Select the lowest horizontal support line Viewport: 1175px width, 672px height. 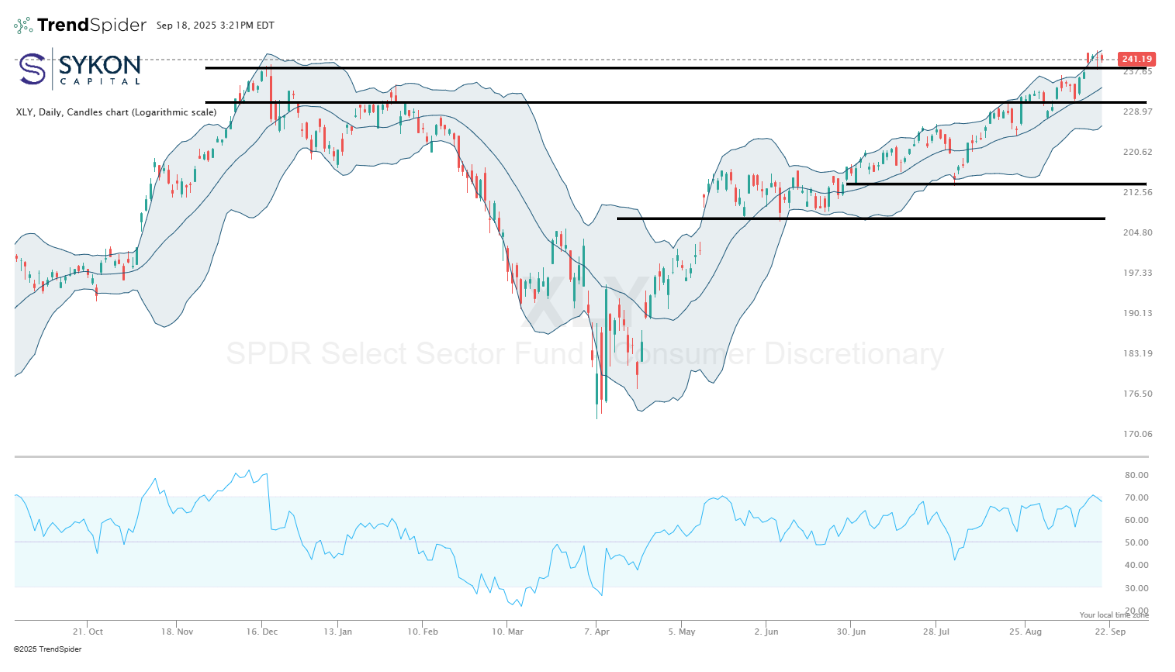coord(860,218)
